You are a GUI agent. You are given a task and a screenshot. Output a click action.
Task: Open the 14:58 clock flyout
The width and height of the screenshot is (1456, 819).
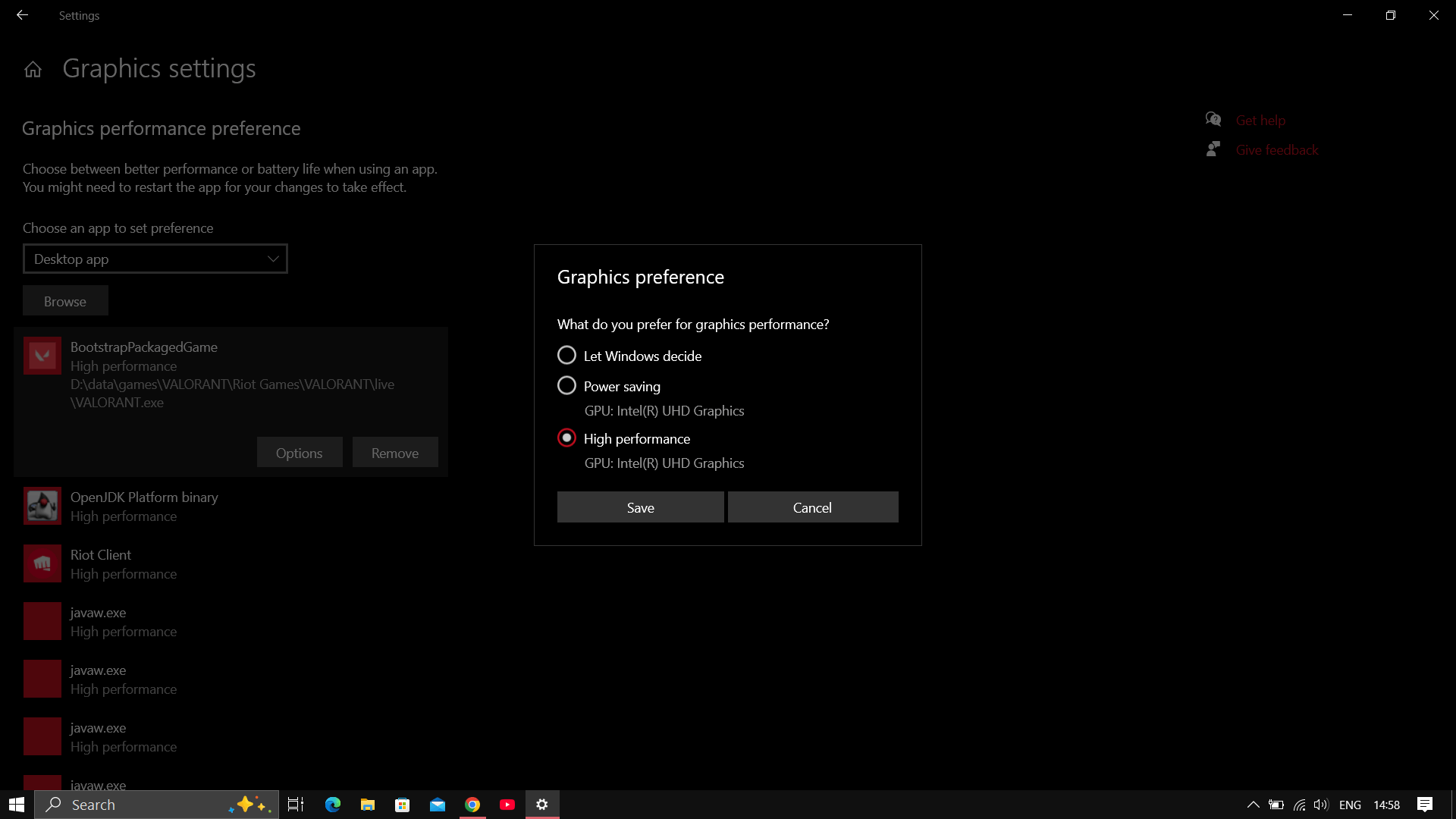1386,805
